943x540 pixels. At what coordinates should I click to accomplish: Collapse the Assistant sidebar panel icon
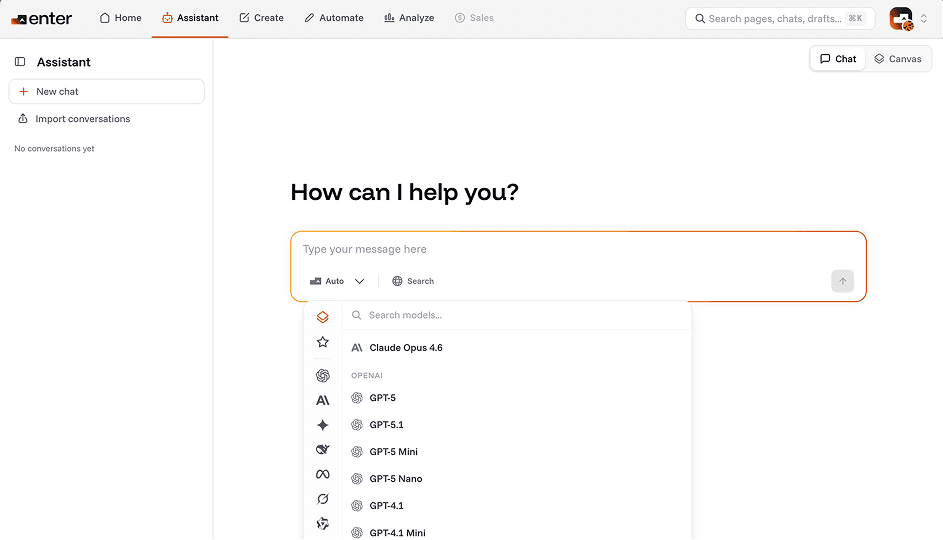20,61
